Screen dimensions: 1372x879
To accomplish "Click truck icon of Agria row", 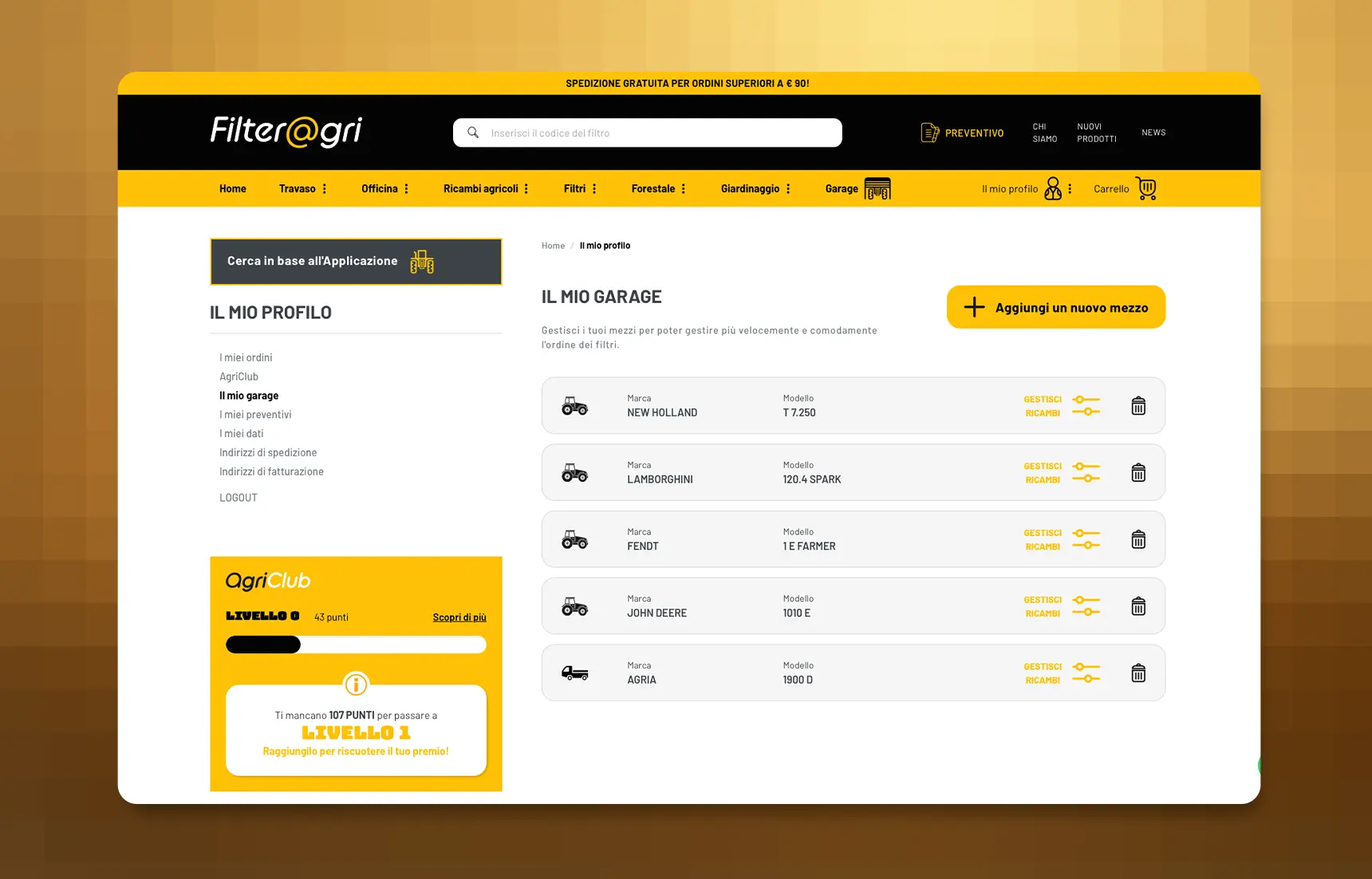I will tap(574, 673).
